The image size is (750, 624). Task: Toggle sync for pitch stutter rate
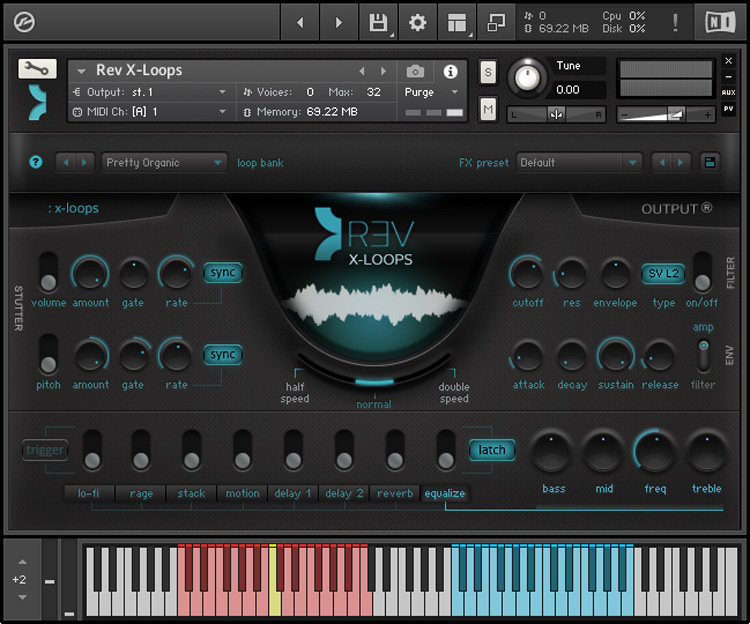[x=223, y=355]
